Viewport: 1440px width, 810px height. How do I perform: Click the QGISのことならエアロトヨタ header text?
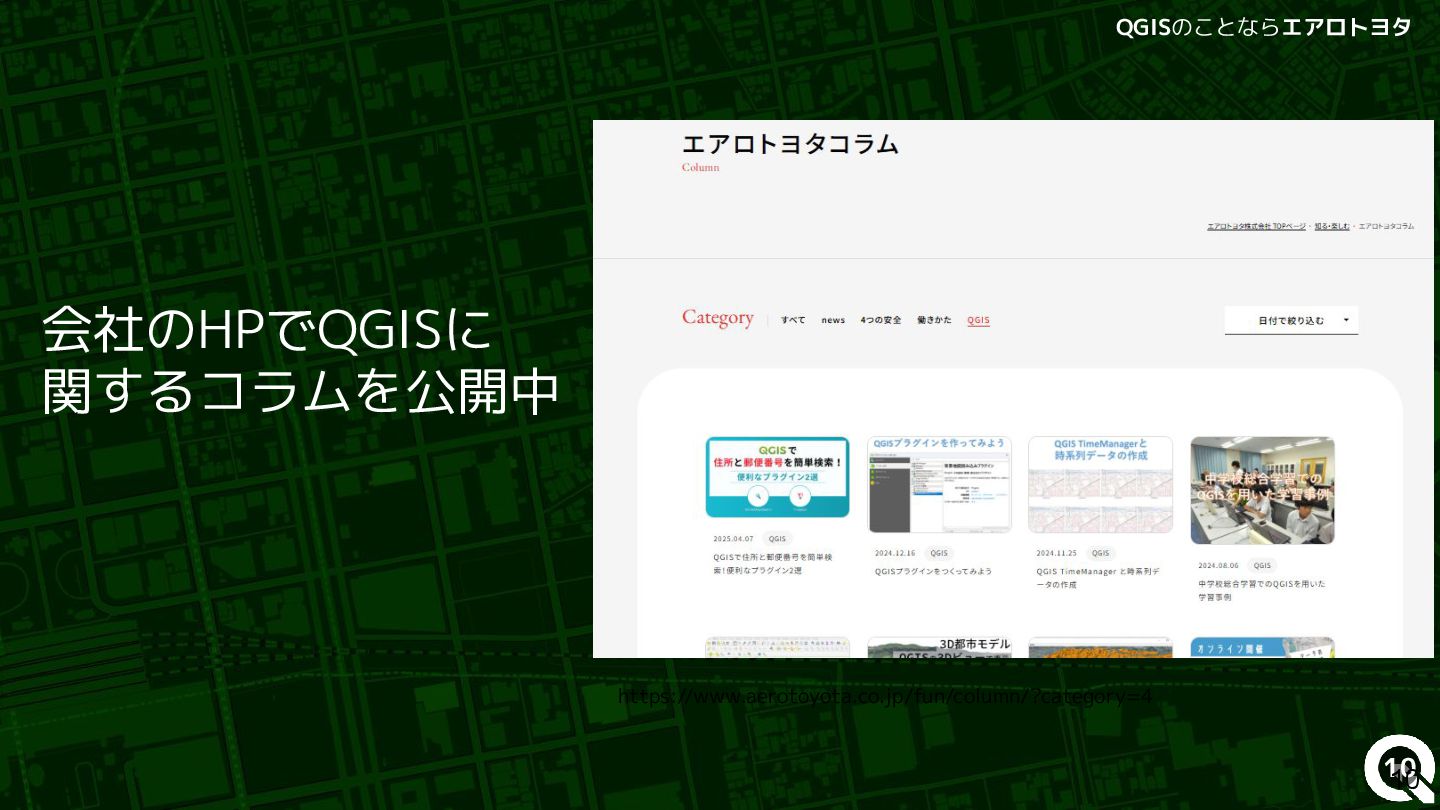coord(1263,27)
